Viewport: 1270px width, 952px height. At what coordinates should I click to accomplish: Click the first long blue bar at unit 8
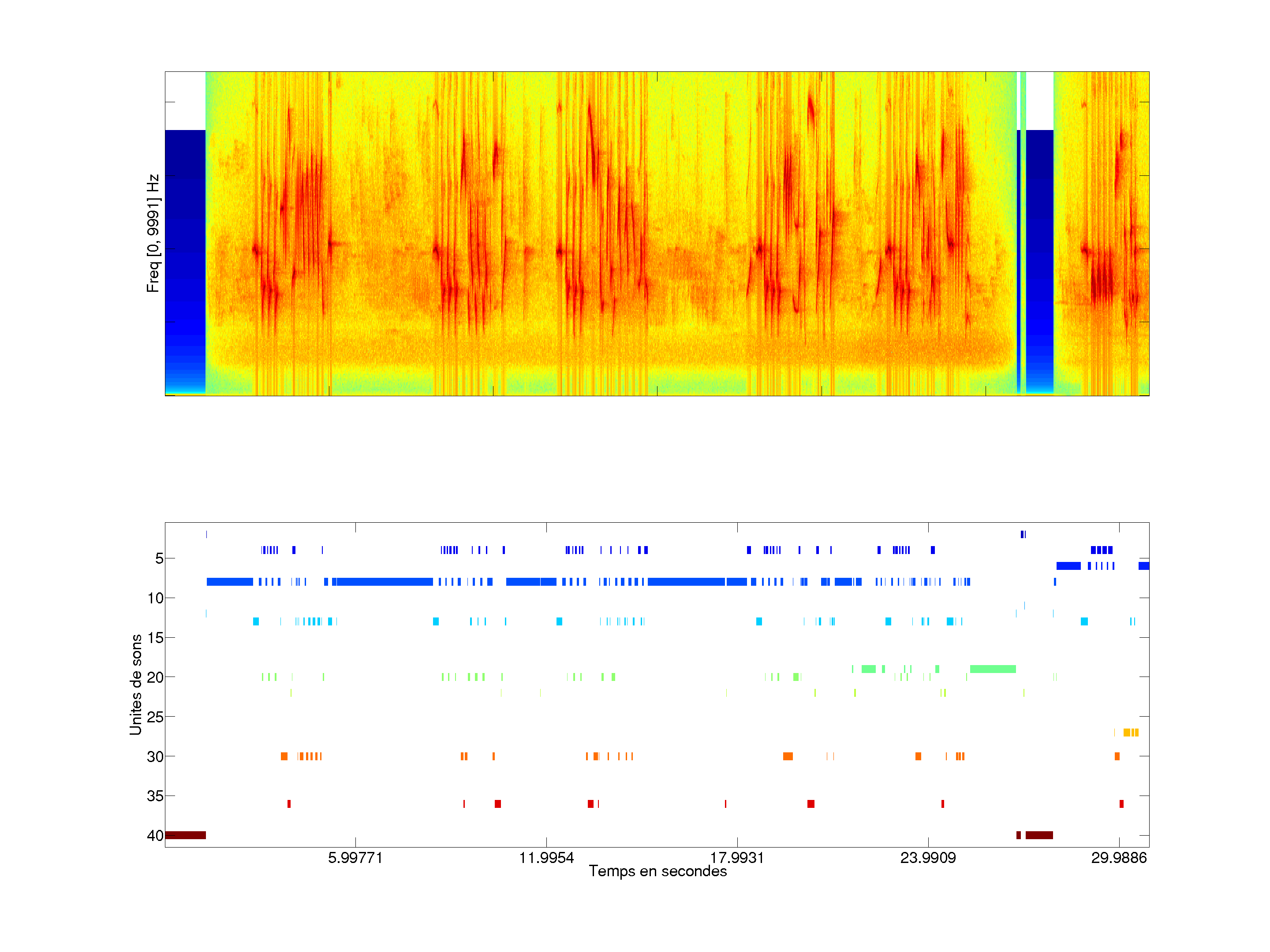pyautogui.click(x=230, y=582)
